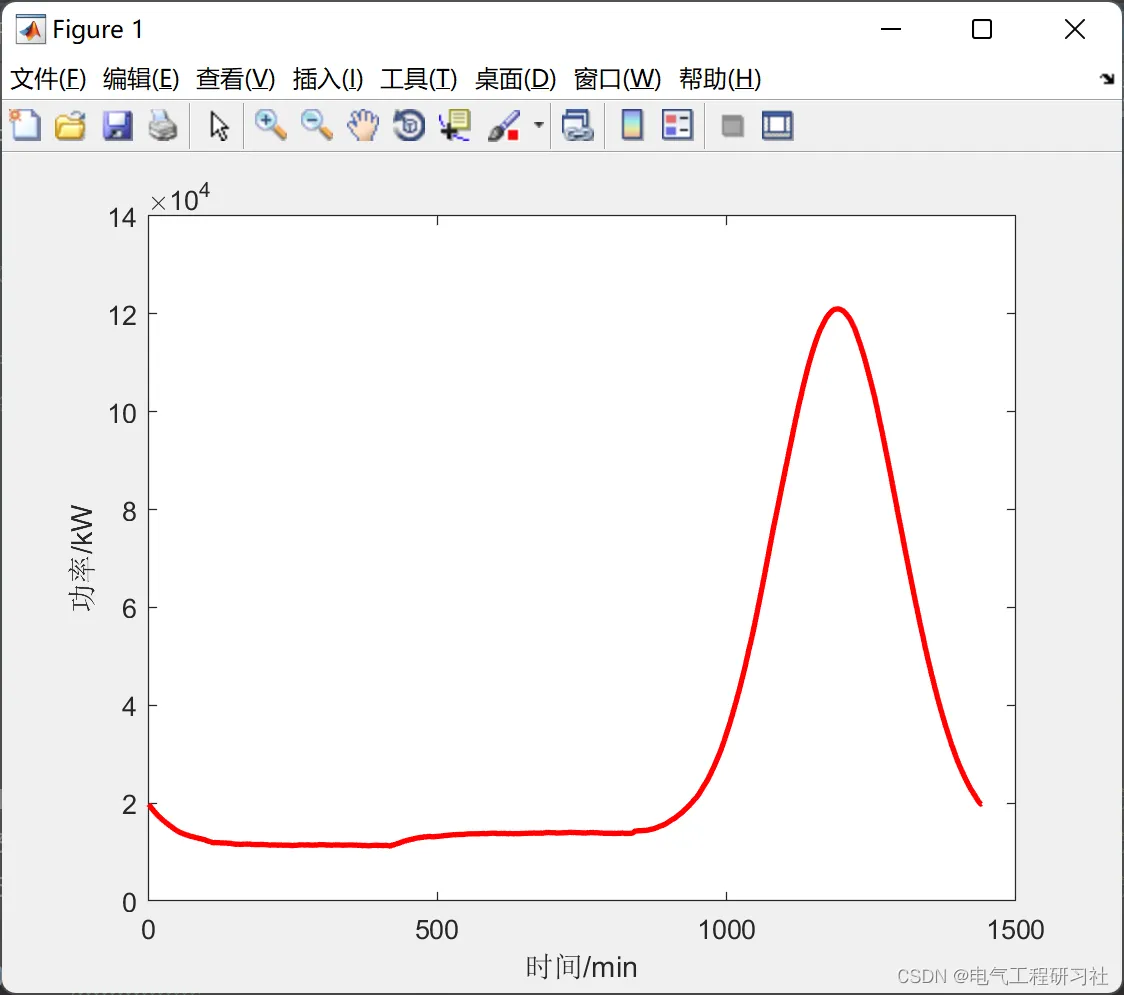
Task: Close the Figure 1 window
Action: point(1075,29)
